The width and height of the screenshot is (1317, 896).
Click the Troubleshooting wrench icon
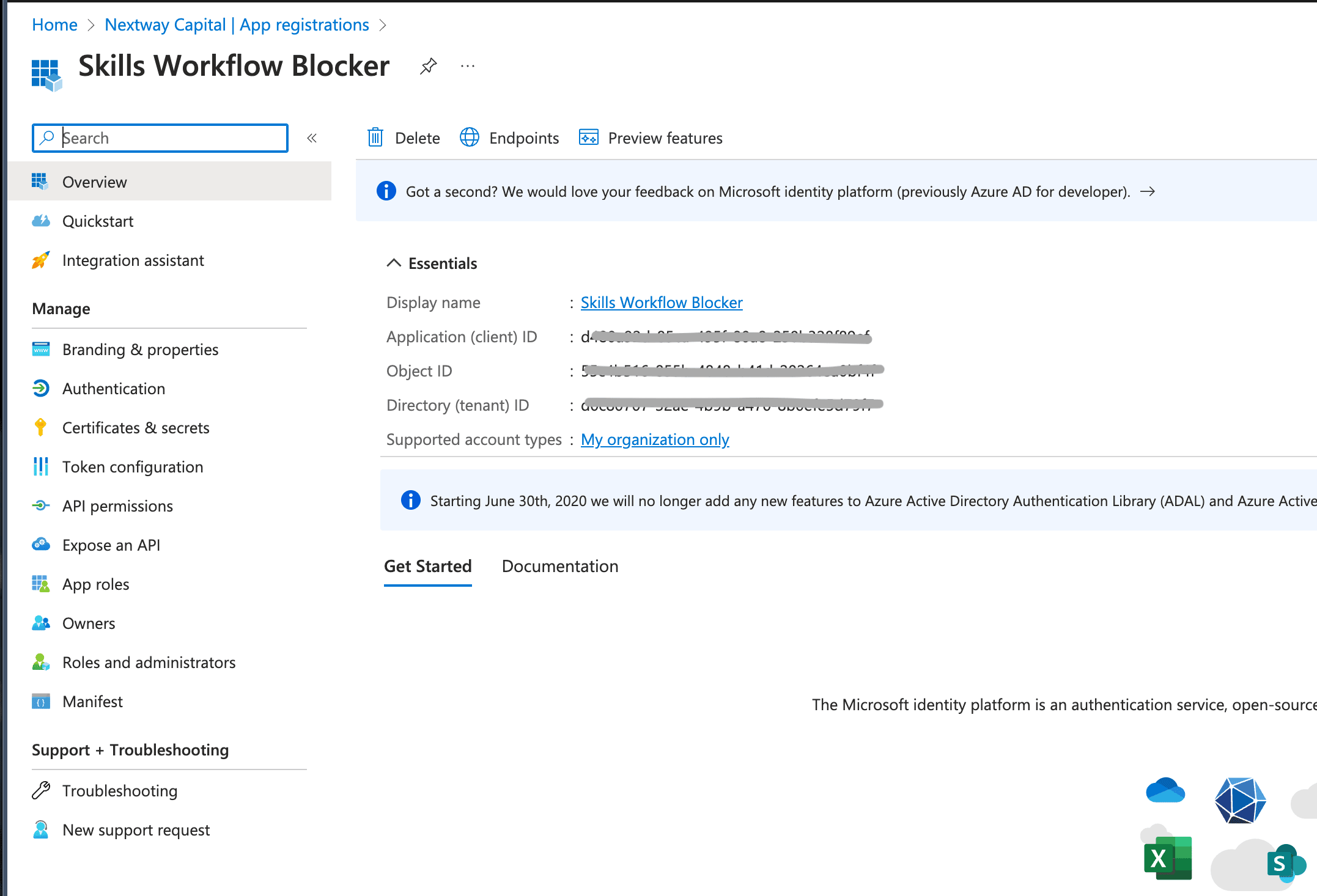coord(40,790)
